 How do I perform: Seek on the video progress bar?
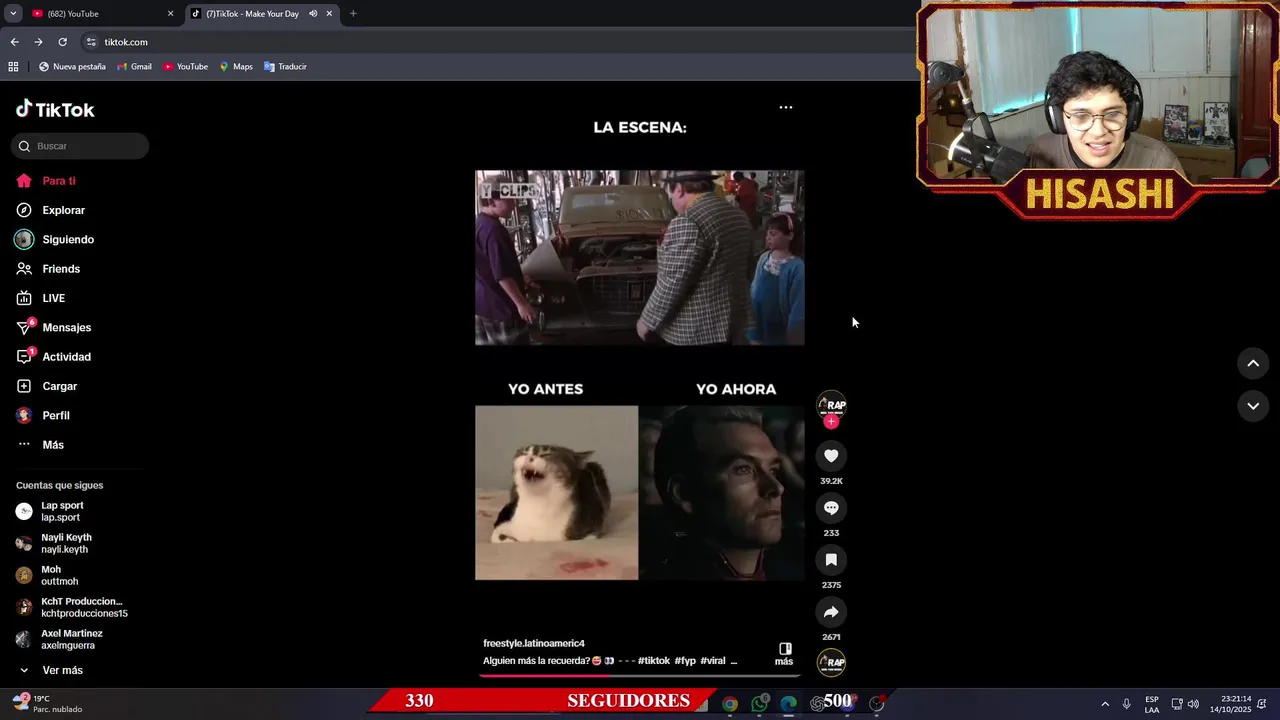click(640, 675)
